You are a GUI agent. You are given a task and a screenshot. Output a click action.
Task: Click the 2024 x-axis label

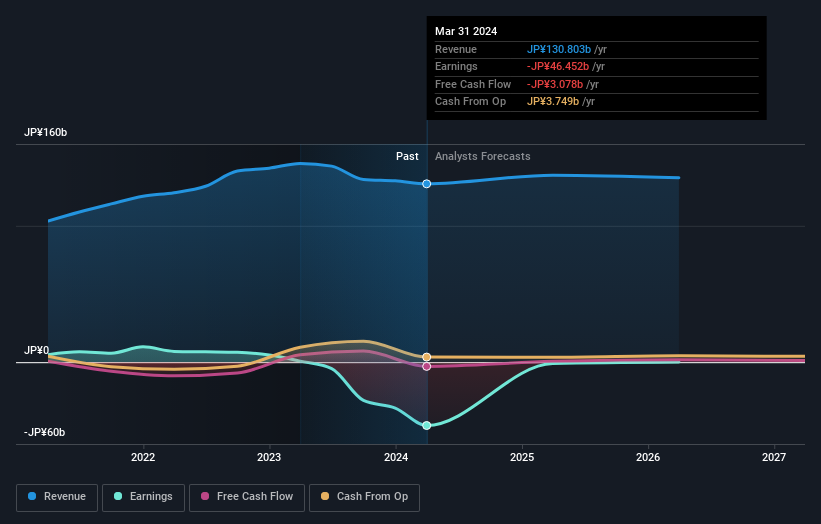396,458
